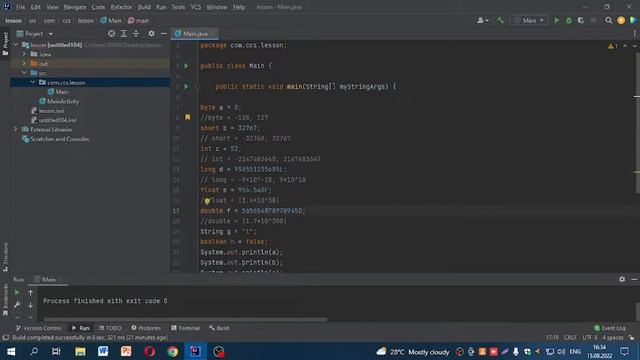Click the bookmark icon in the gutter
This screenshot has width=640, height=360.
pyautogui.click(x=188, y=118)
